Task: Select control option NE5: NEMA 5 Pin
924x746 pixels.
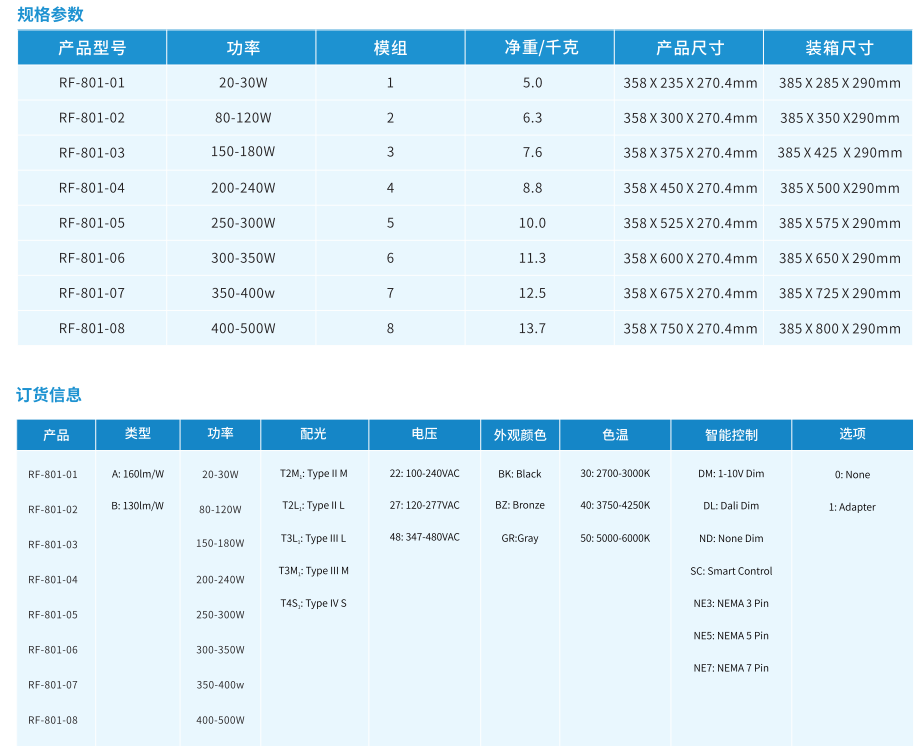Action: [x=731, y=636]
